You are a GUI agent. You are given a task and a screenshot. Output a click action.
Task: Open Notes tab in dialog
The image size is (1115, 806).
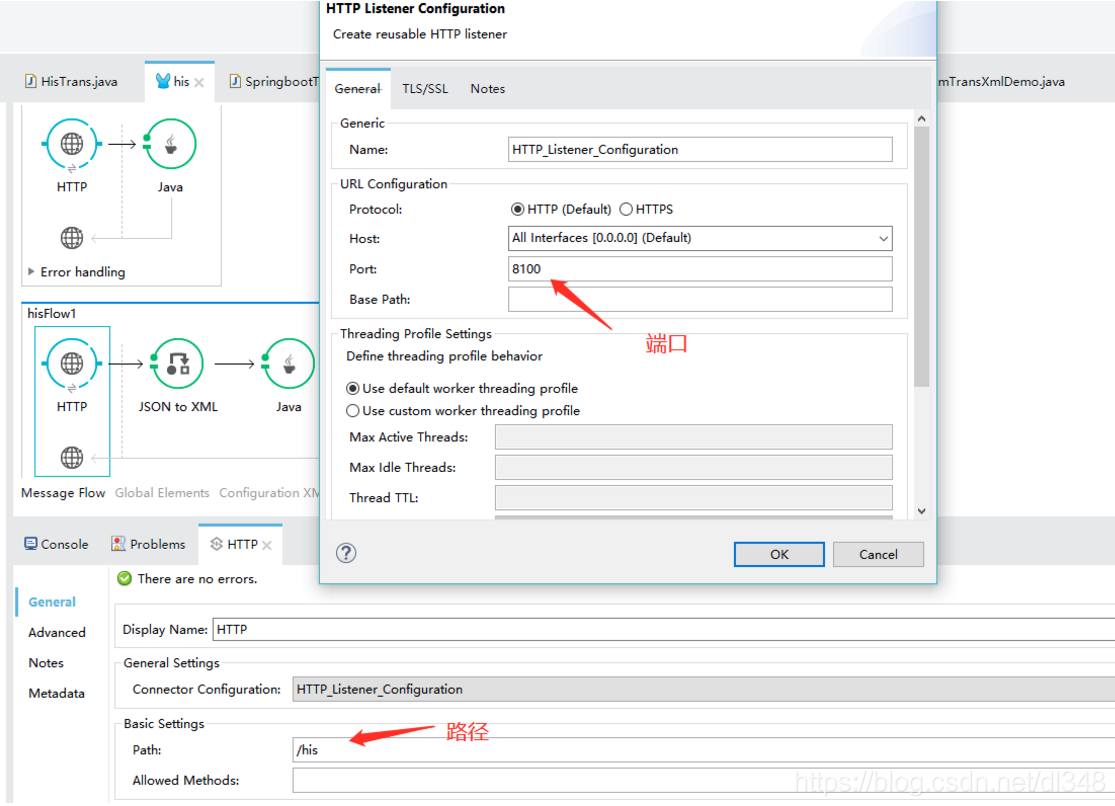pos(488,88)
